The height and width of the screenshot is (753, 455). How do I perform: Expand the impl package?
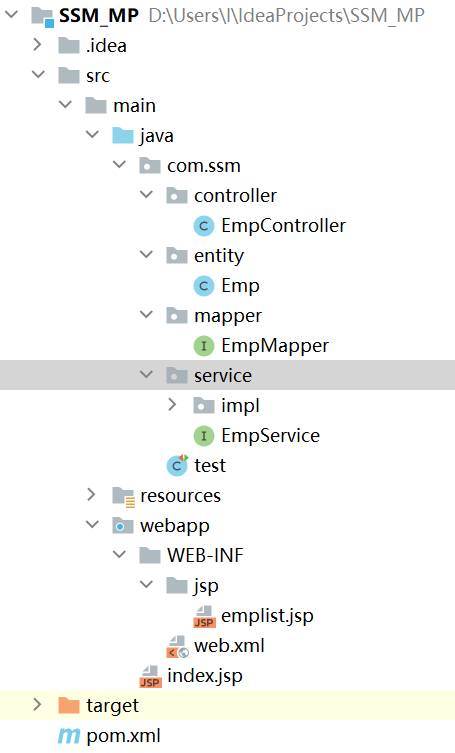172,405
